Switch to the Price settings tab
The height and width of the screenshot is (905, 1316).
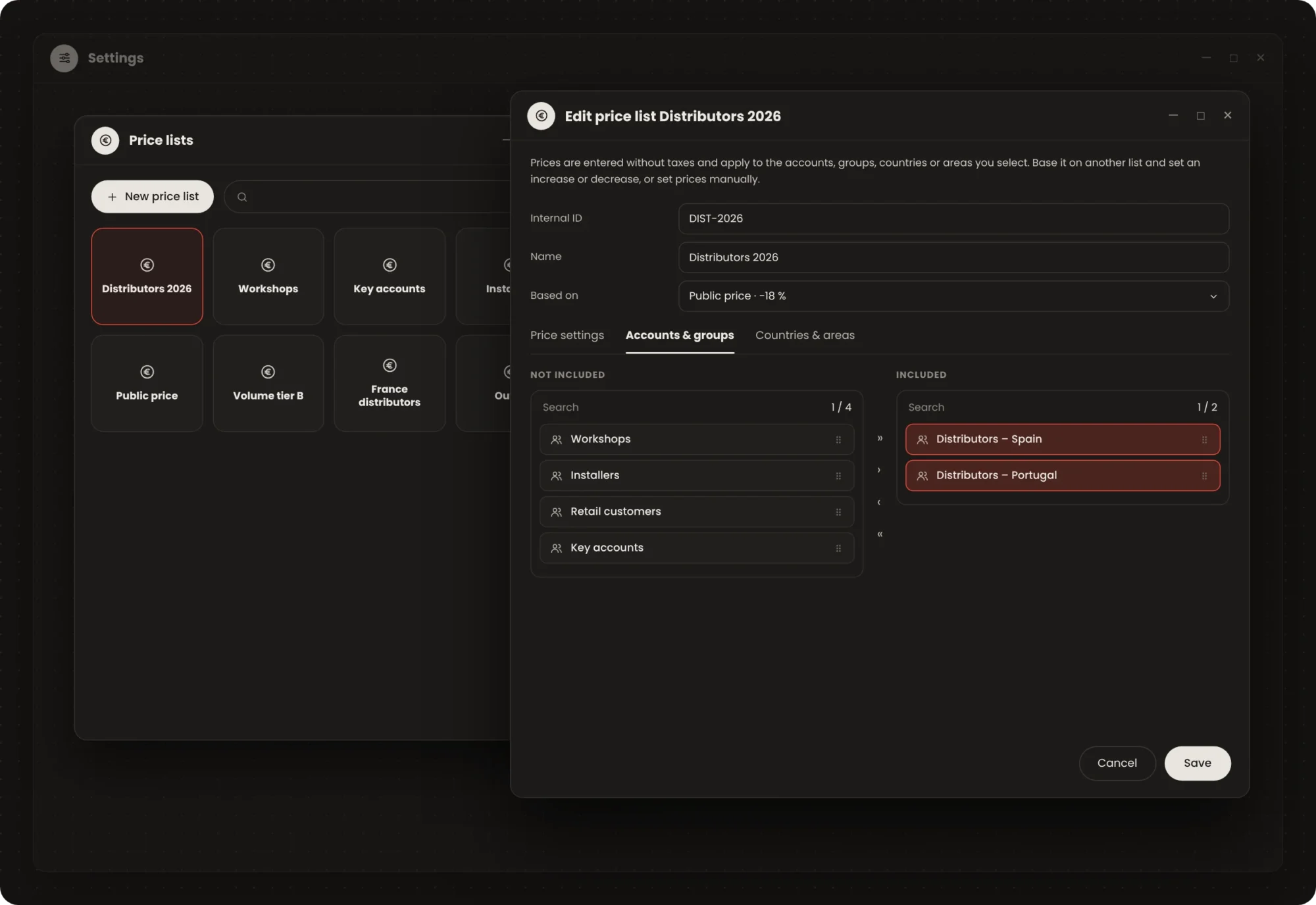pyautogui.click(x=567, y=335)
